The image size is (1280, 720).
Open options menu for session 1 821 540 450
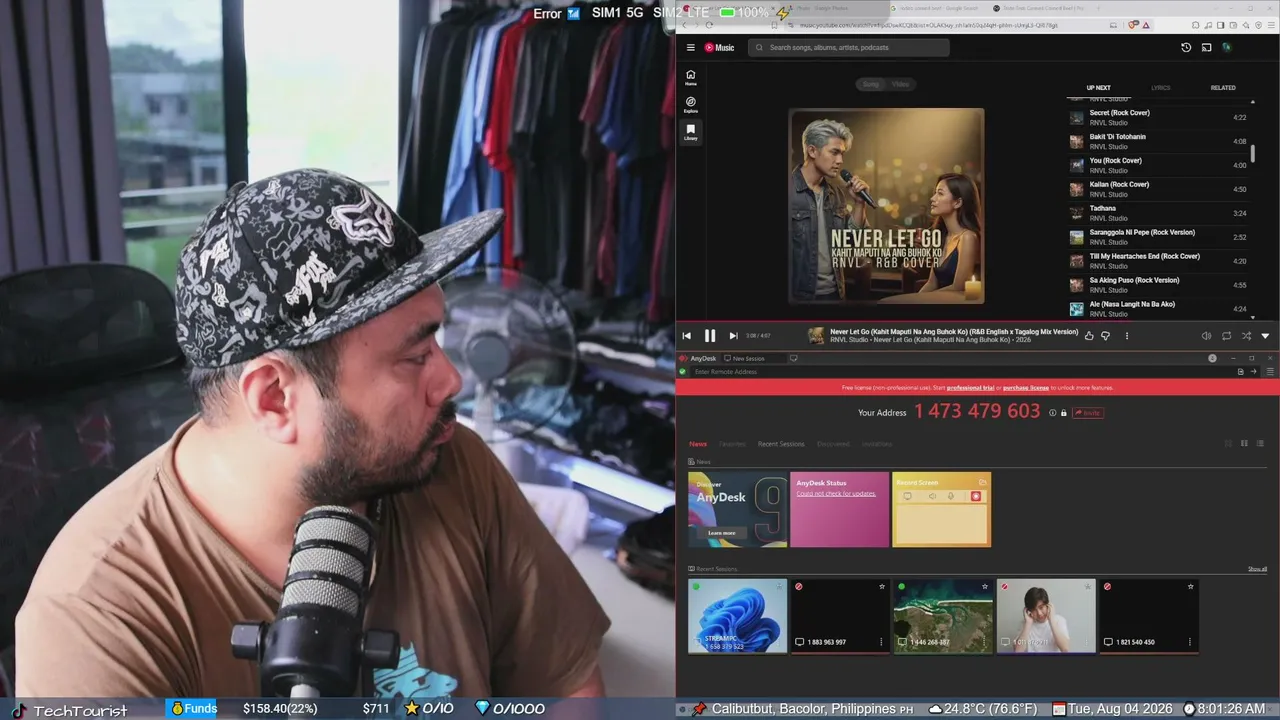(x=1190, y=642)
